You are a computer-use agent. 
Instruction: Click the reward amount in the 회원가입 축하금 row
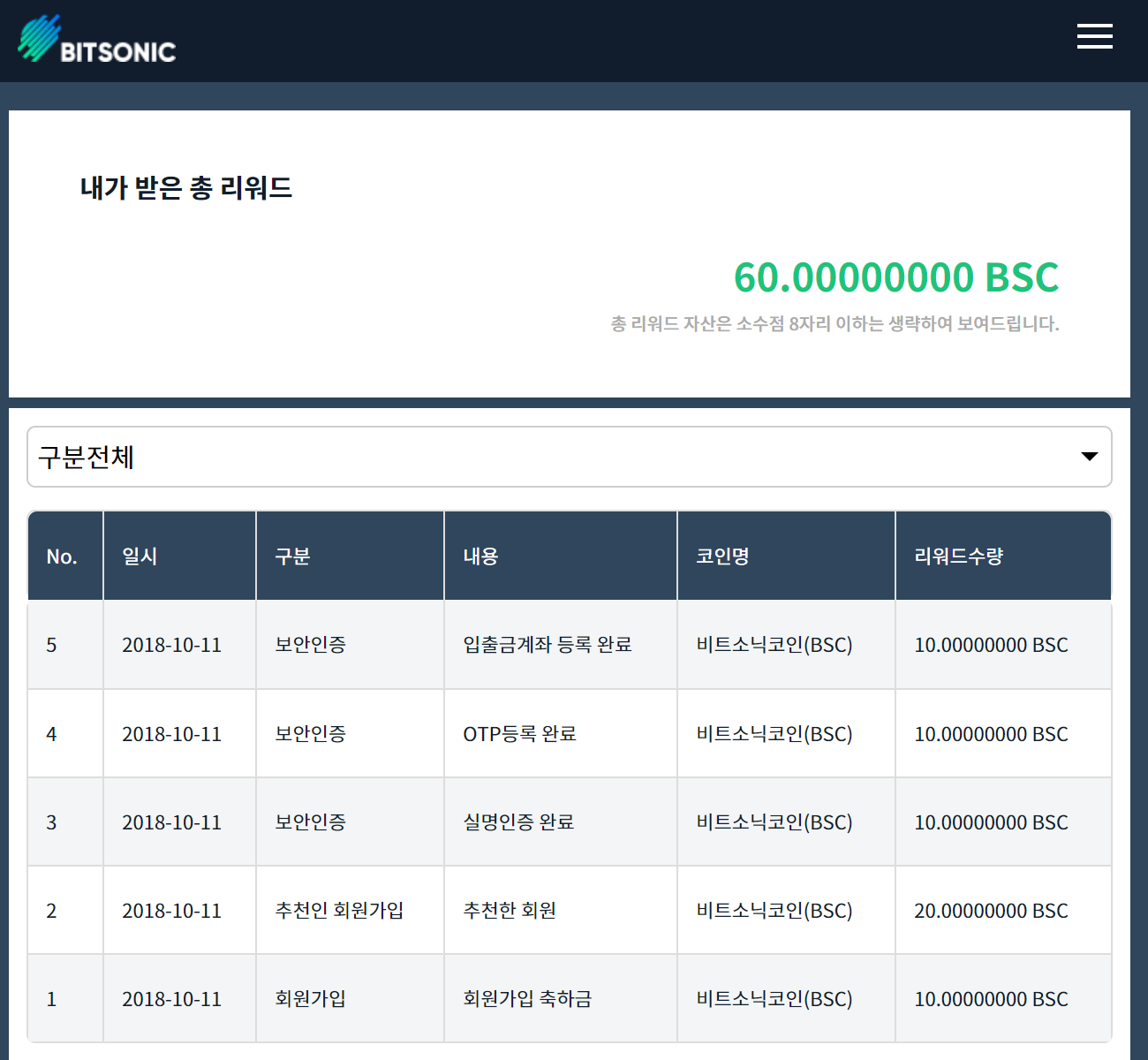click(991, 999)
